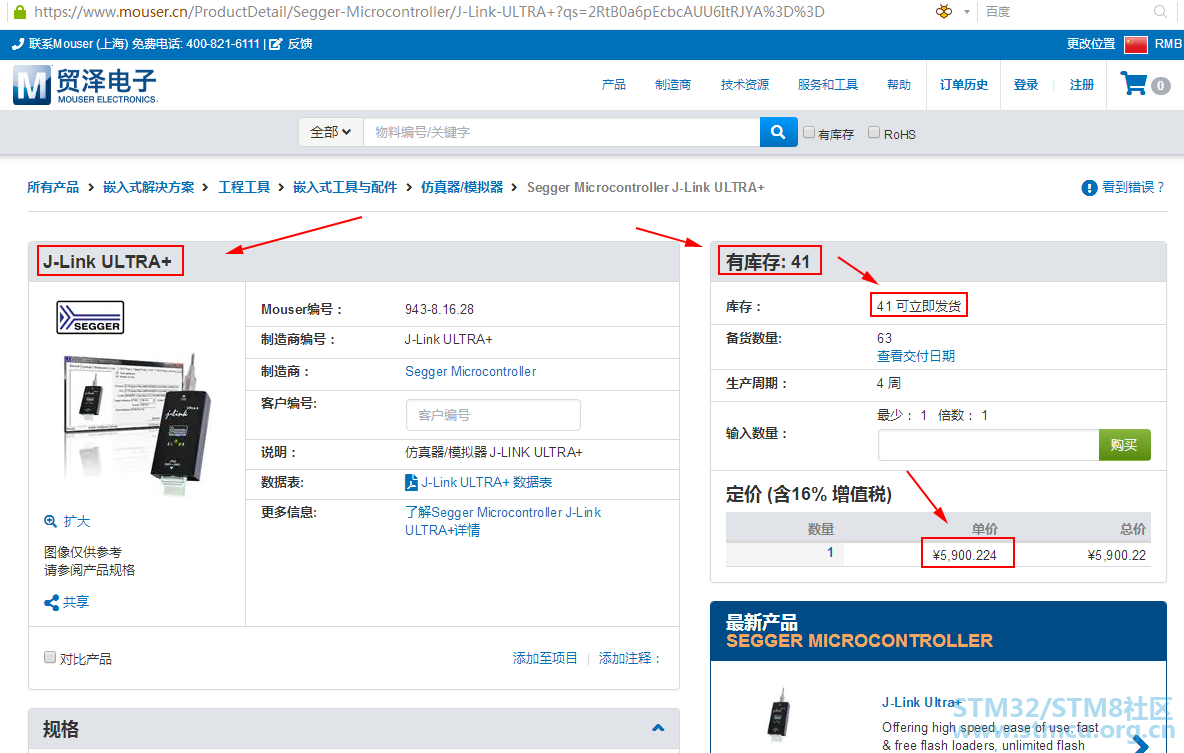
Task: Click the 嵌入式解决方案 breadcrumb
Action: tap(149, 187)
